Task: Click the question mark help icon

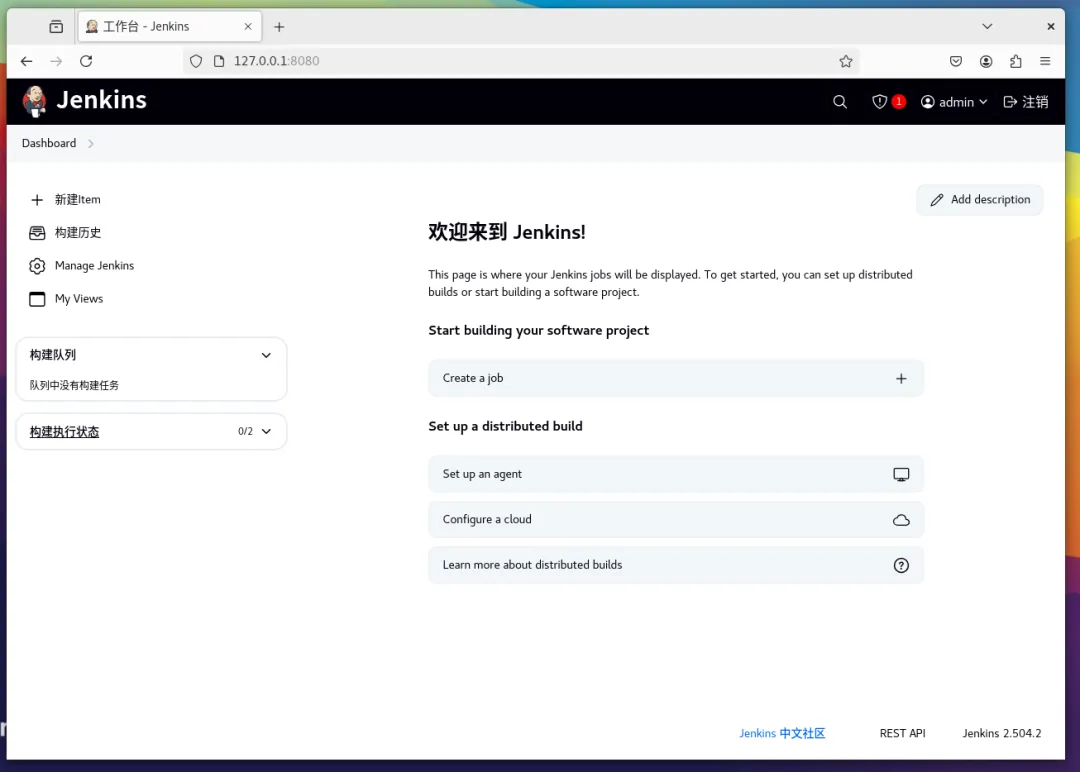Action: tap(901, 565)
